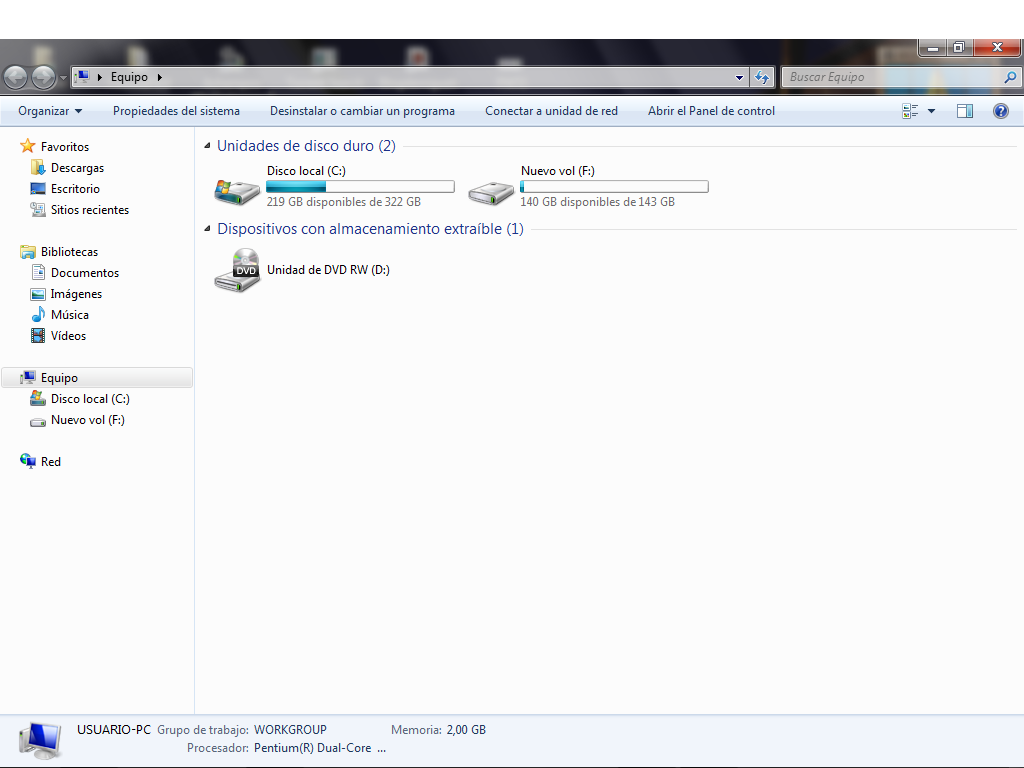Screen dimensions: 1024x768
Task: Click computer icon in details pane
Action: (x=40, y=741)
